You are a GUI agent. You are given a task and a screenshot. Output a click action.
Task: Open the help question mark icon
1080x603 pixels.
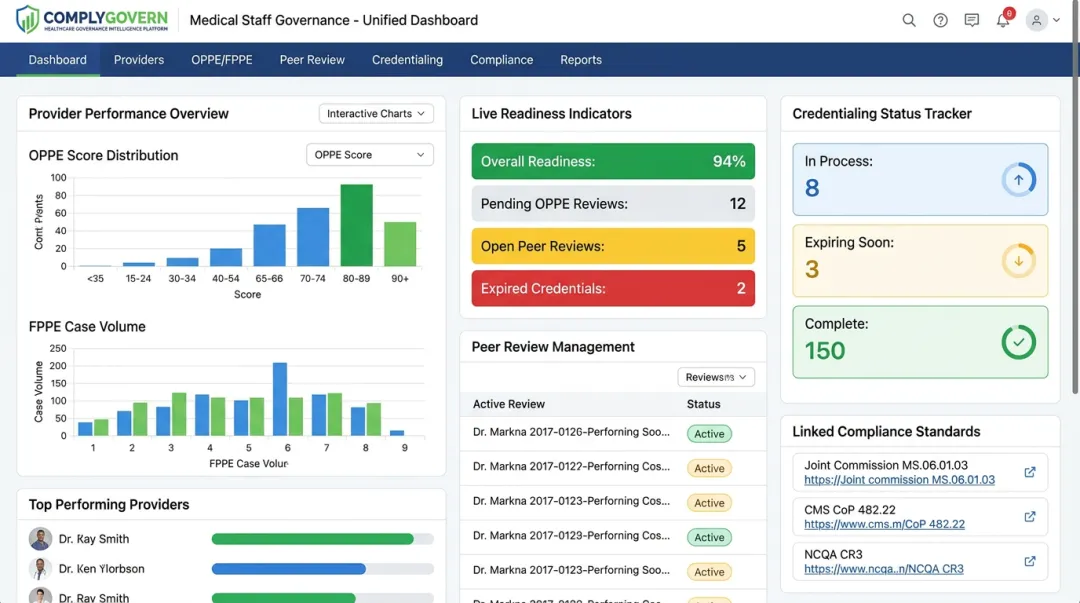tap(940, 20)
